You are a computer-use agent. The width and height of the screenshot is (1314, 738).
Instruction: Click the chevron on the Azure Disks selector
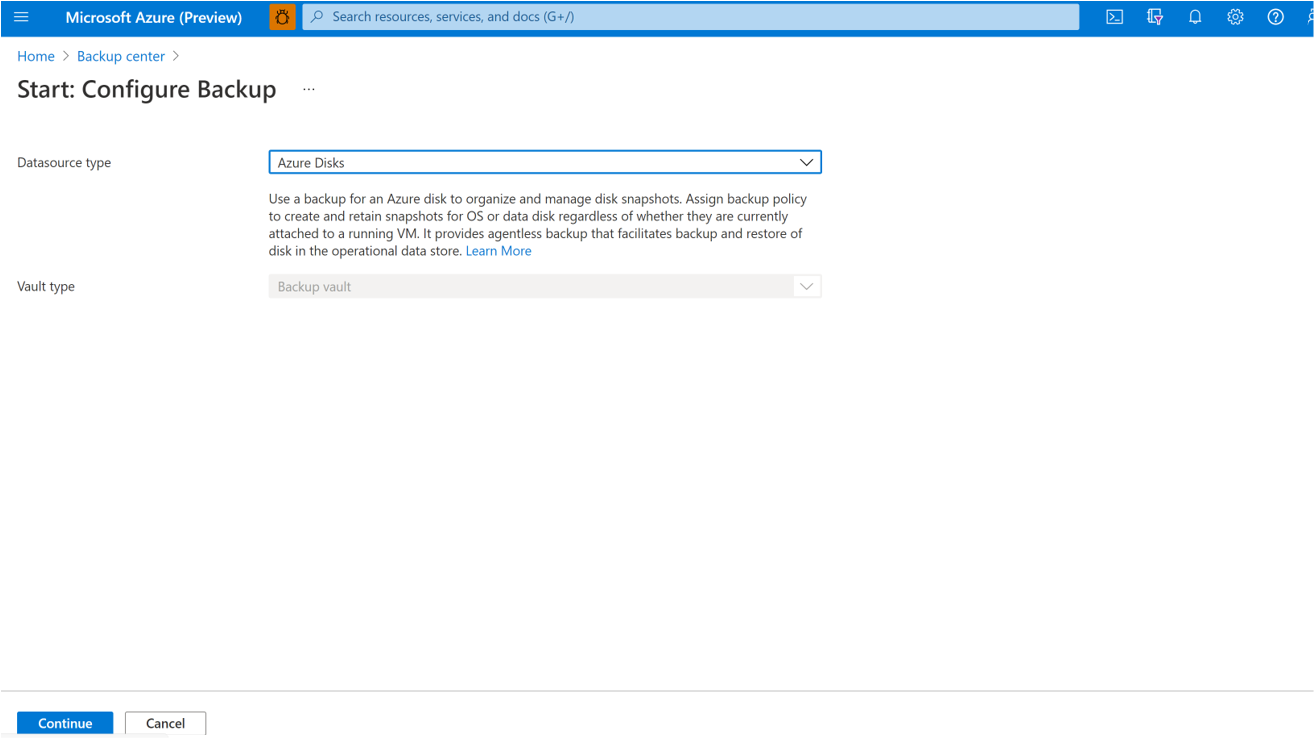(806, 161)
